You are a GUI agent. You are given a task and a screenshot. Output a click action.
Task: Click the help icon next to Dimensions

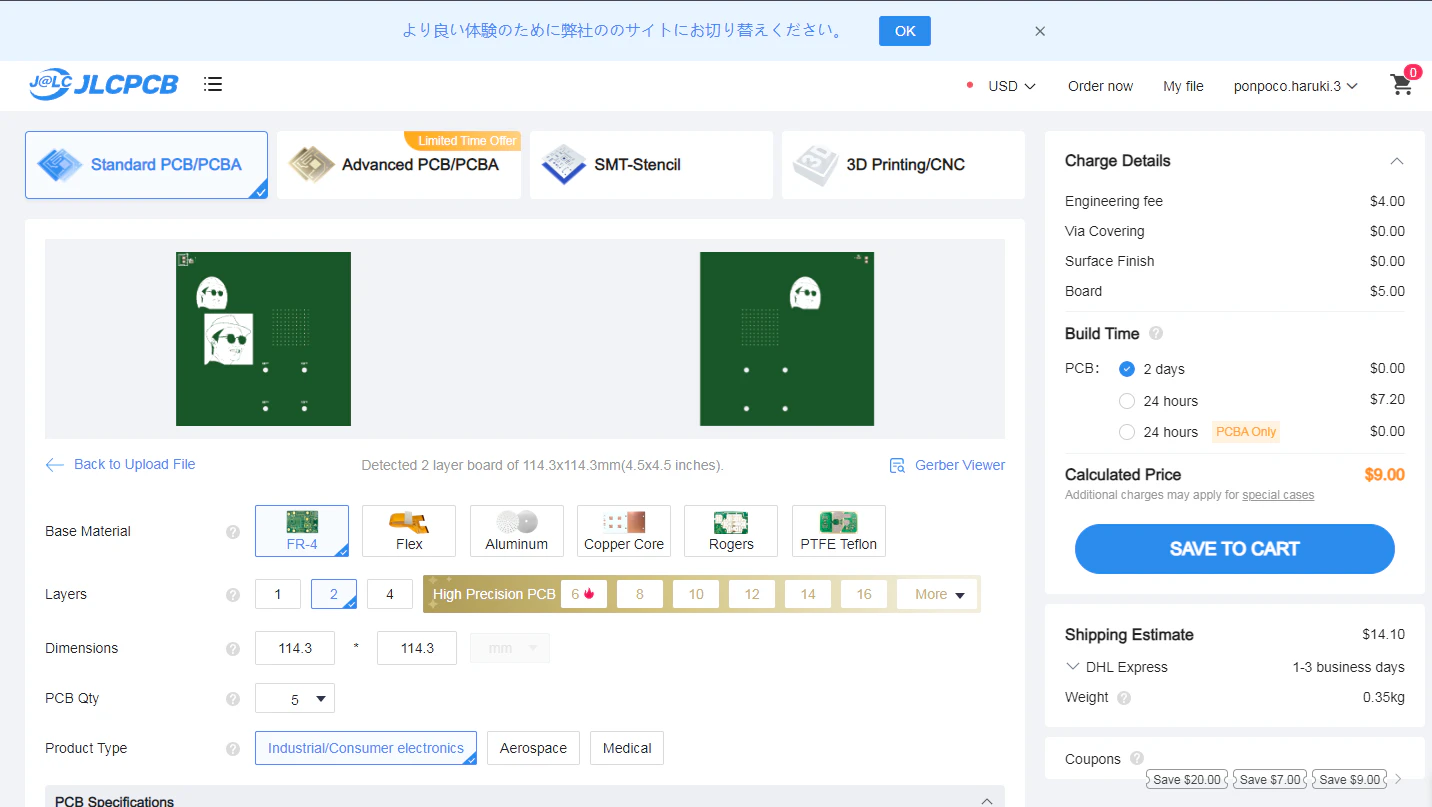233,649
